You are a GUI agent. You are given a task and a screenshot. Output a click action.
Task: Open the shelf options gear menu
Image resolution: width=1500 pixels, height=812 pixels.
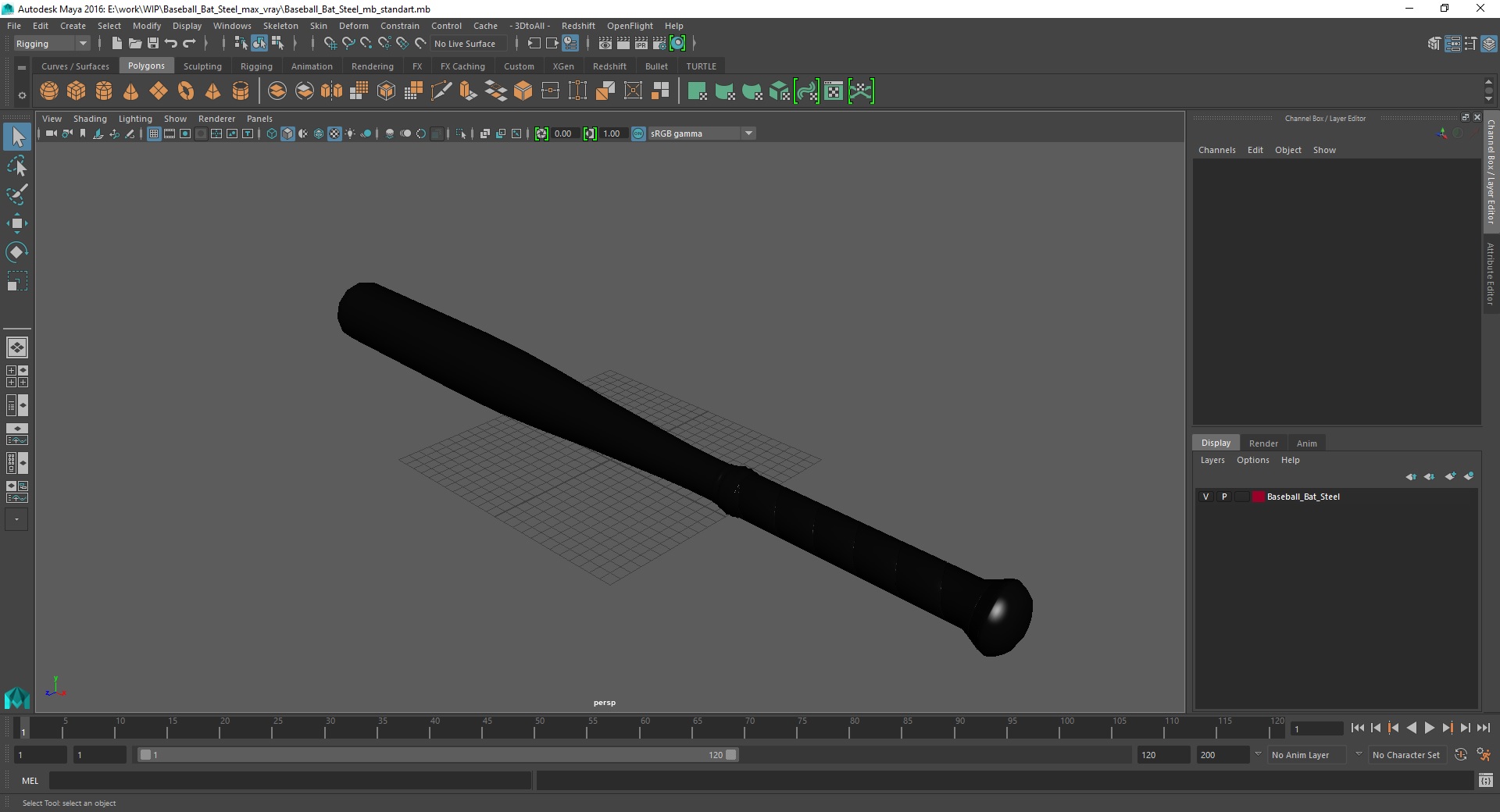(22, 95)
